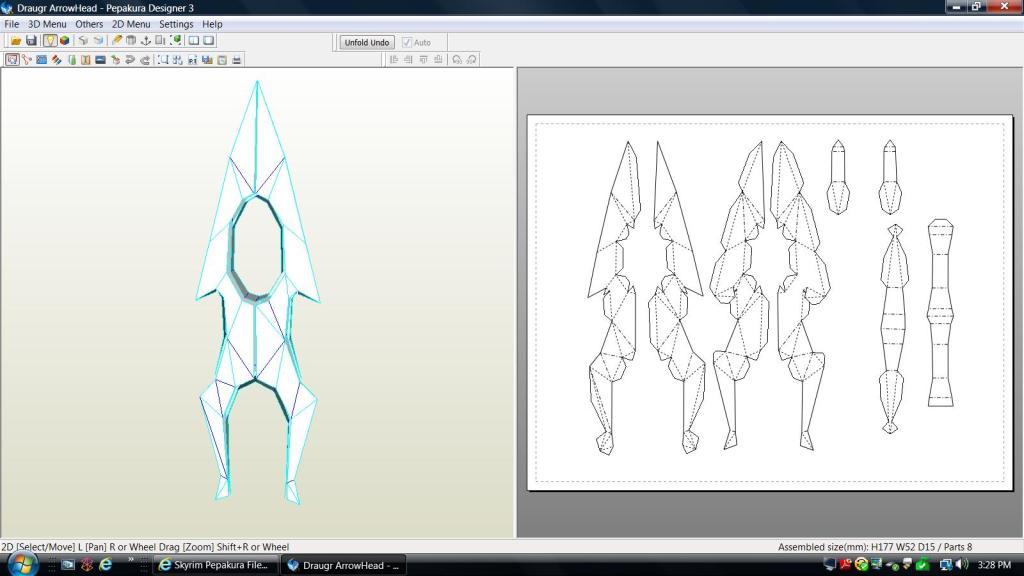
Task: Click the dashed selection rectangle icon
Action: (163, 59)
